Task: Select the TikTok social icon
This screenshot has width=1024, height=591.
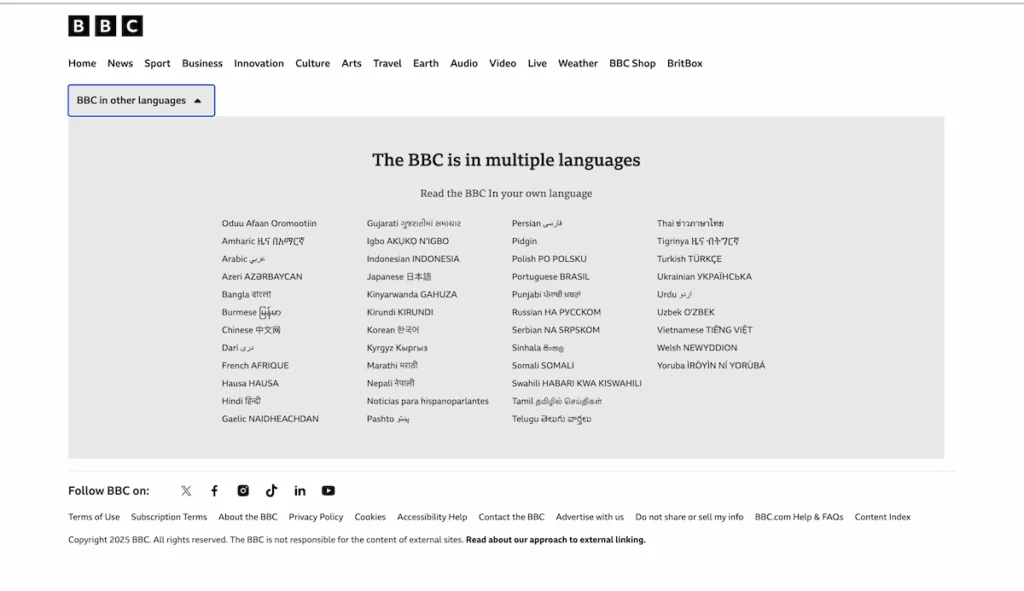Action: click(x=271, y=491)
